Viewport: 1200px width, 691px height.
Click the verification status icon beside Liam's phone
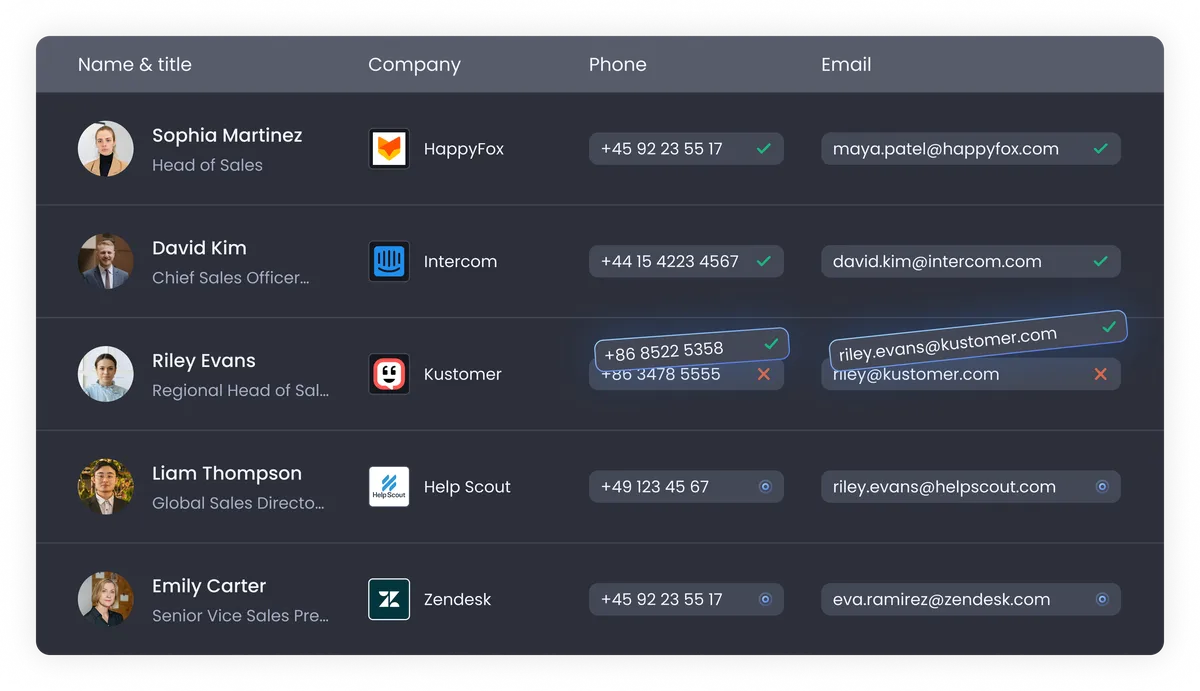(x=764, y=487)
